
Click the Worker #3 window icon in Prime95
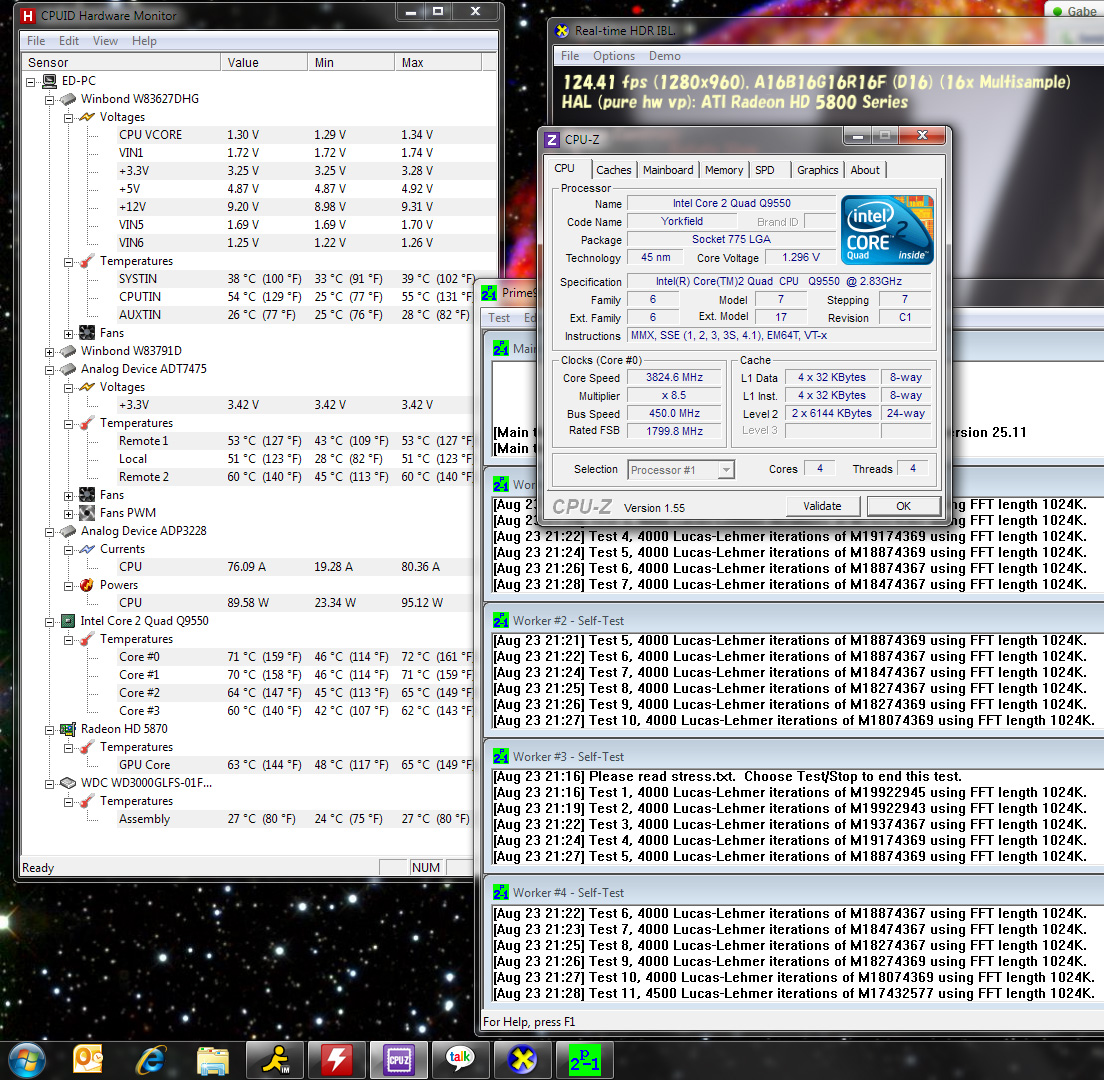501,757
